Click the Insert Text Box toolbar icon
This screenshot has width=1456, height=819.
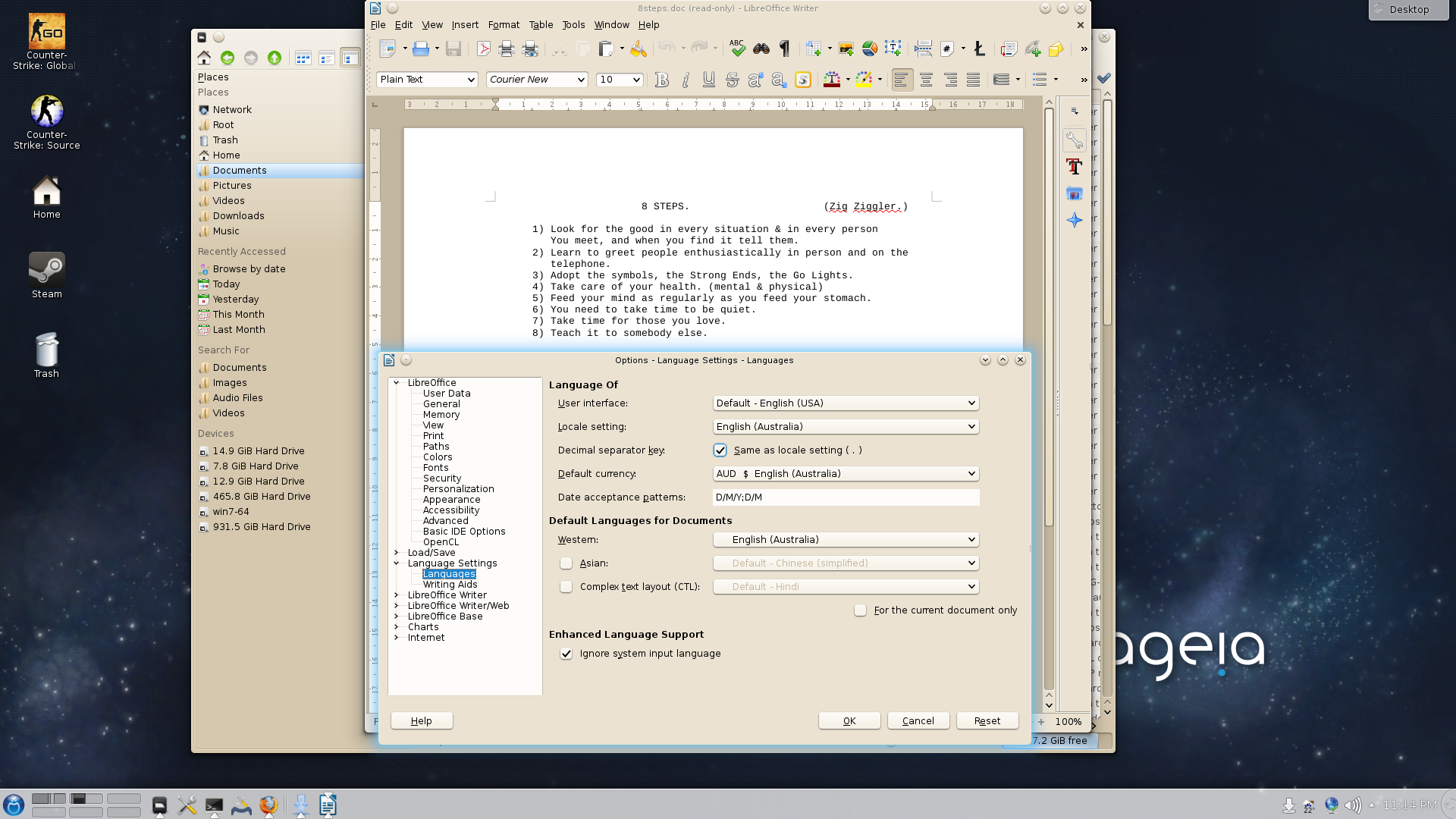pos(893,49)
